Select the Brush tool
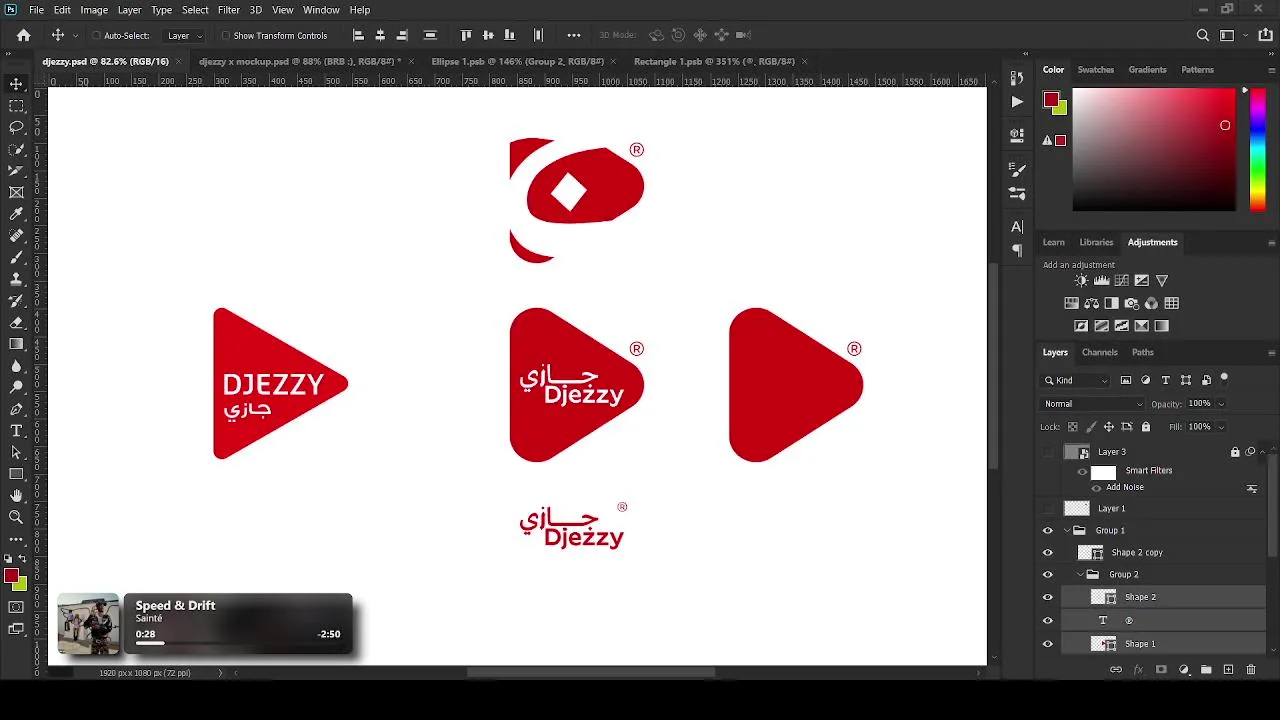Screen dimensions: 1280x720 (16, 258)
